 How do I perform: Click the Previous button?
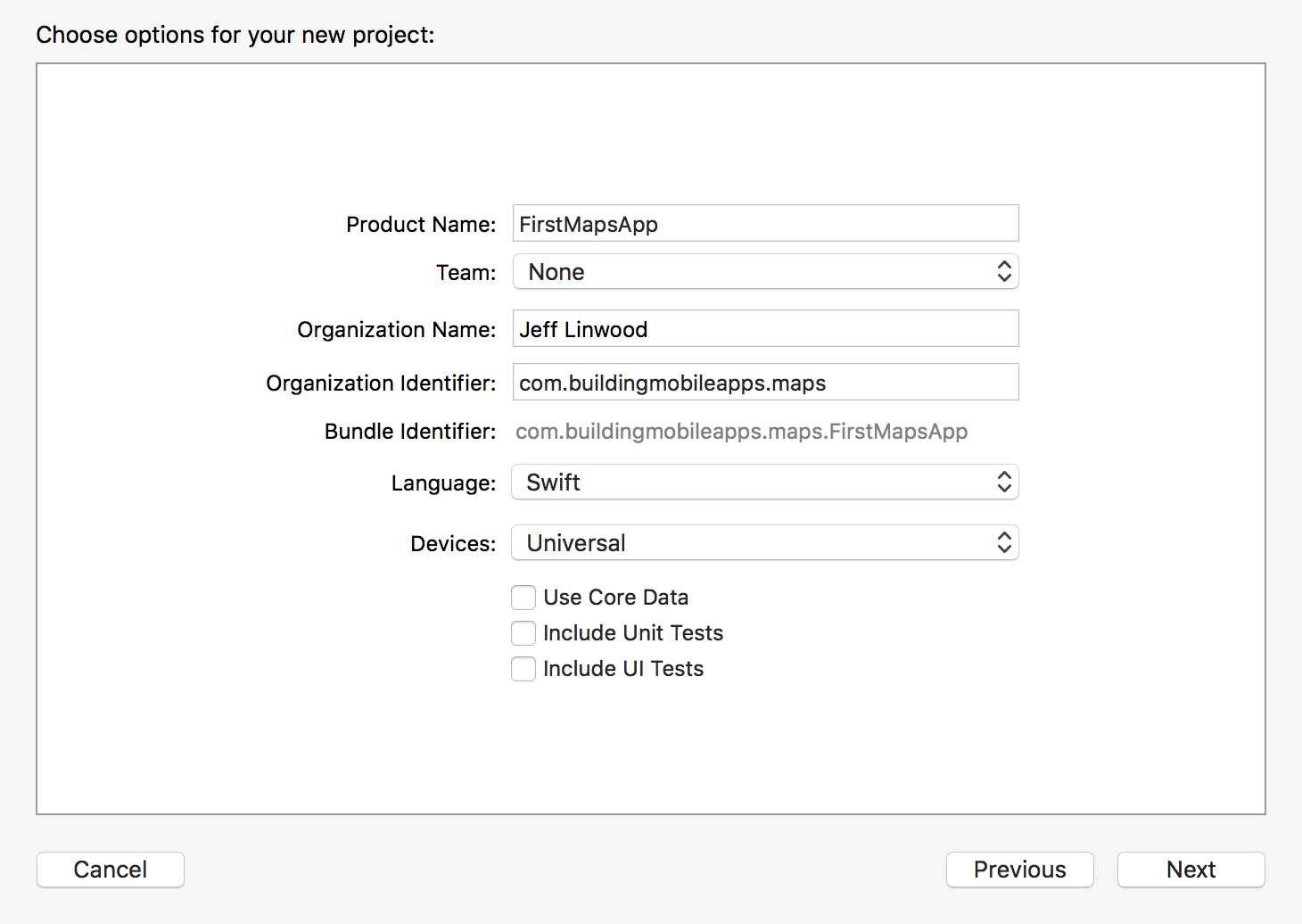tap(1019, 869)
